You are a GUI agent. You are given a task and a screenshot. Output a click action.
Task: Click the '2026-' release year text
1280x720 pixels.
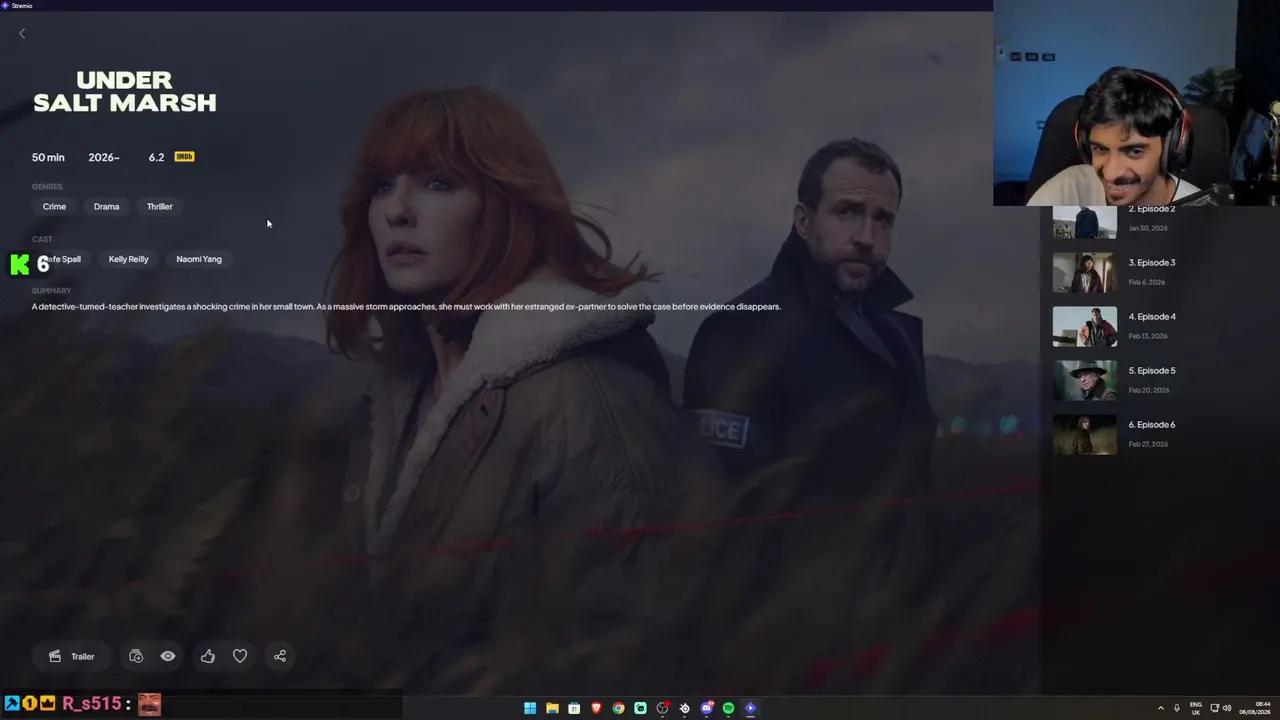pyautogui.click(x=104, y=157)
